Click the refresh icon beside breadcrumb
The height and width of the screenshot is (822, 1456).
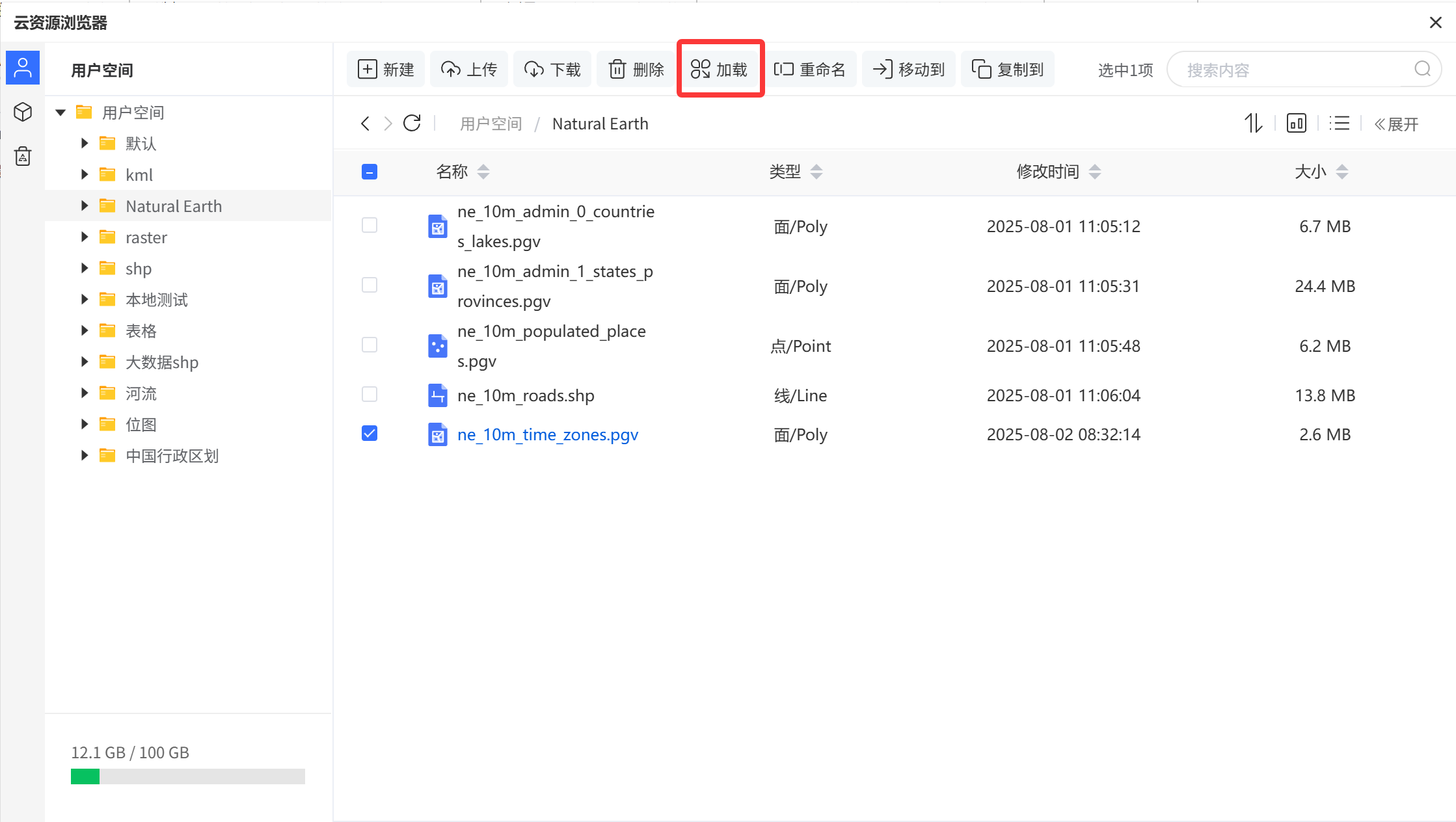tap(412, 124)
